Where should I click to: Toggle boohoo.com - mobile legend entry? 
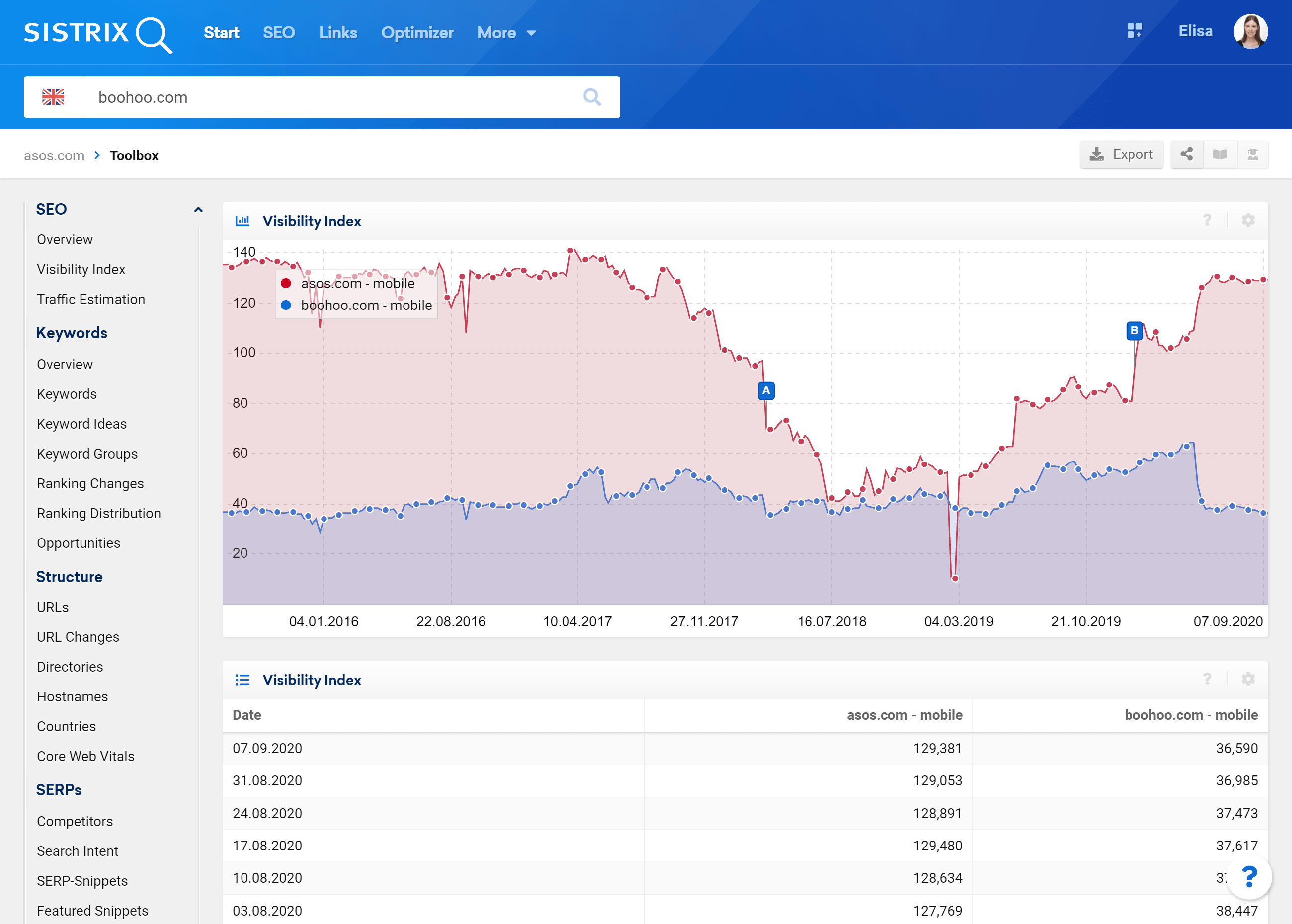pyautogui.click(x=357, y=305)
